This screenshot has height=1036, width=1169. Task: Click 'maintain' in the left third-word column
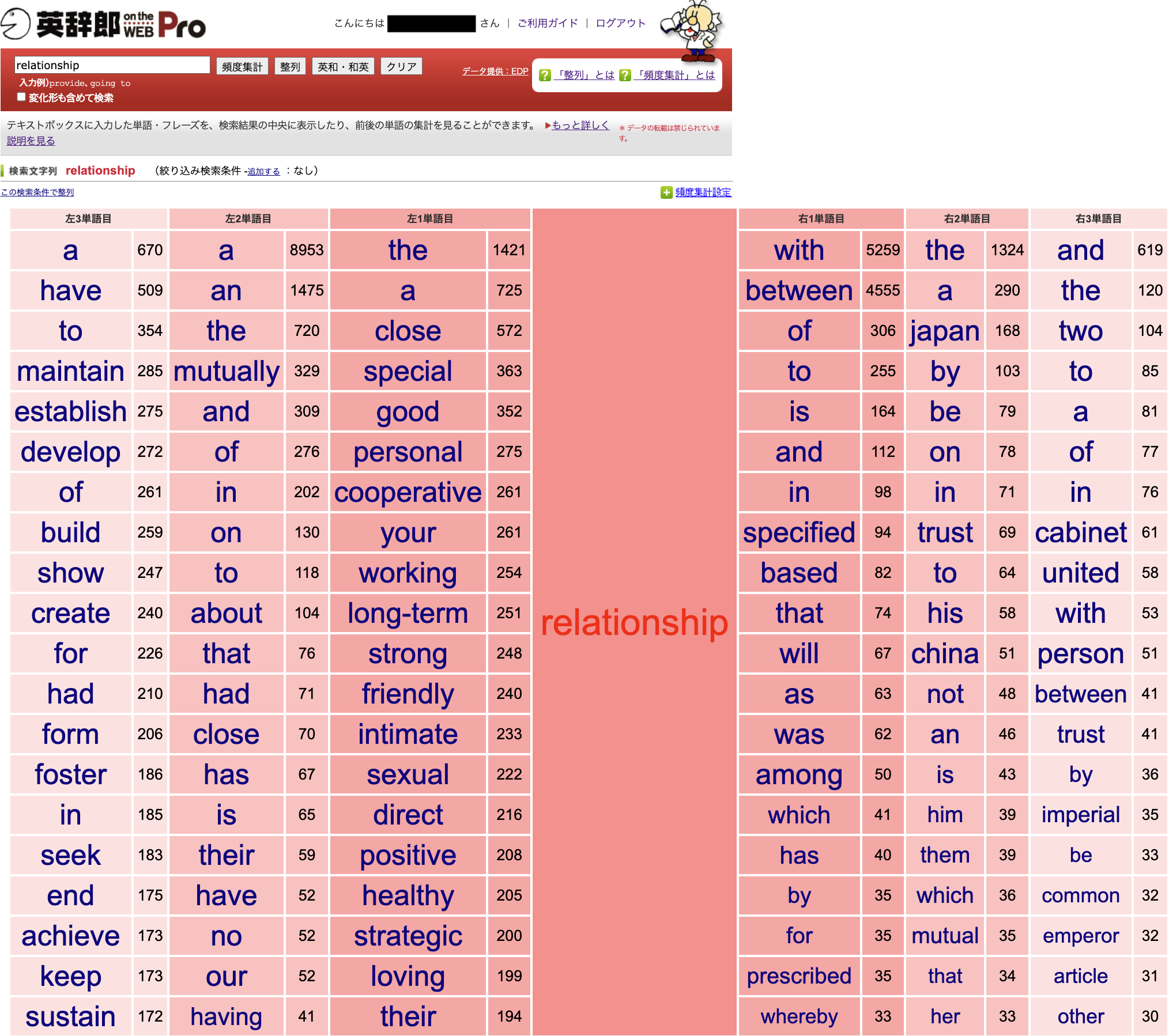(71, 372)
